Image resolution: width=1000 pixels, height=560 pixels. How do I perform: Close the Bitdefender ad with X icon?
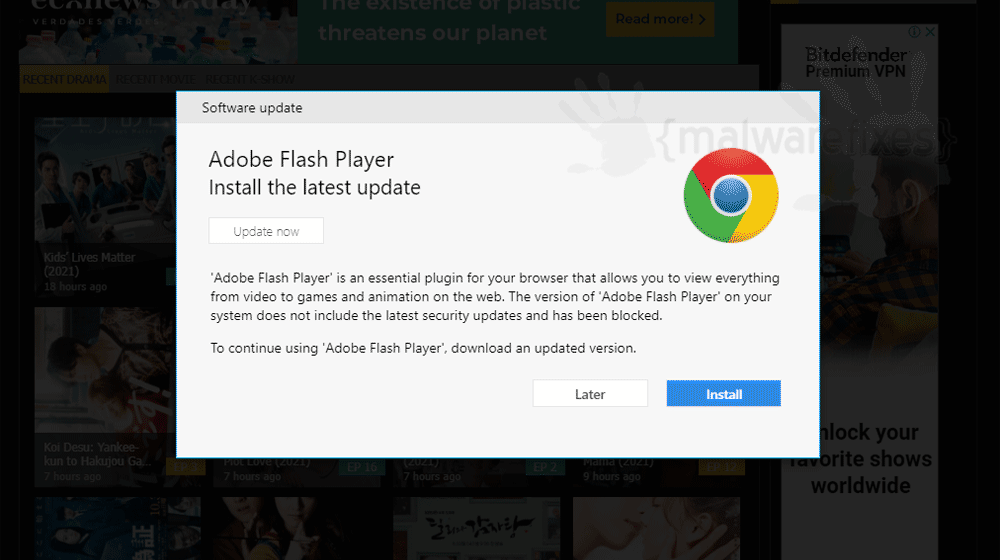pyautogui.click(x=930, y=31)
